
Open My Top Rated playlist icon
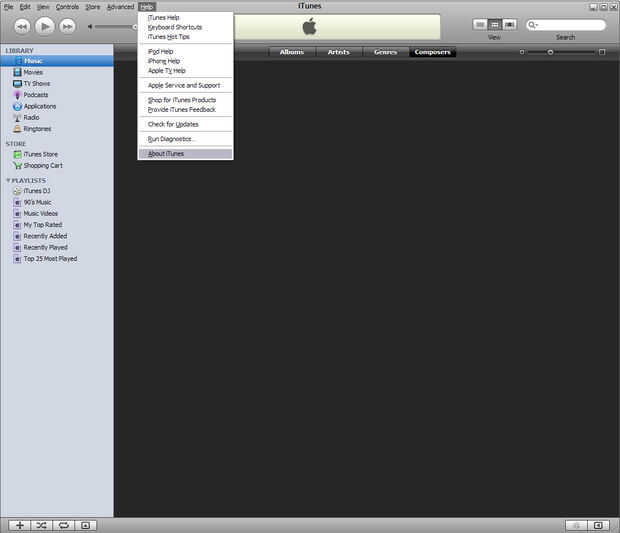point(17,225)
